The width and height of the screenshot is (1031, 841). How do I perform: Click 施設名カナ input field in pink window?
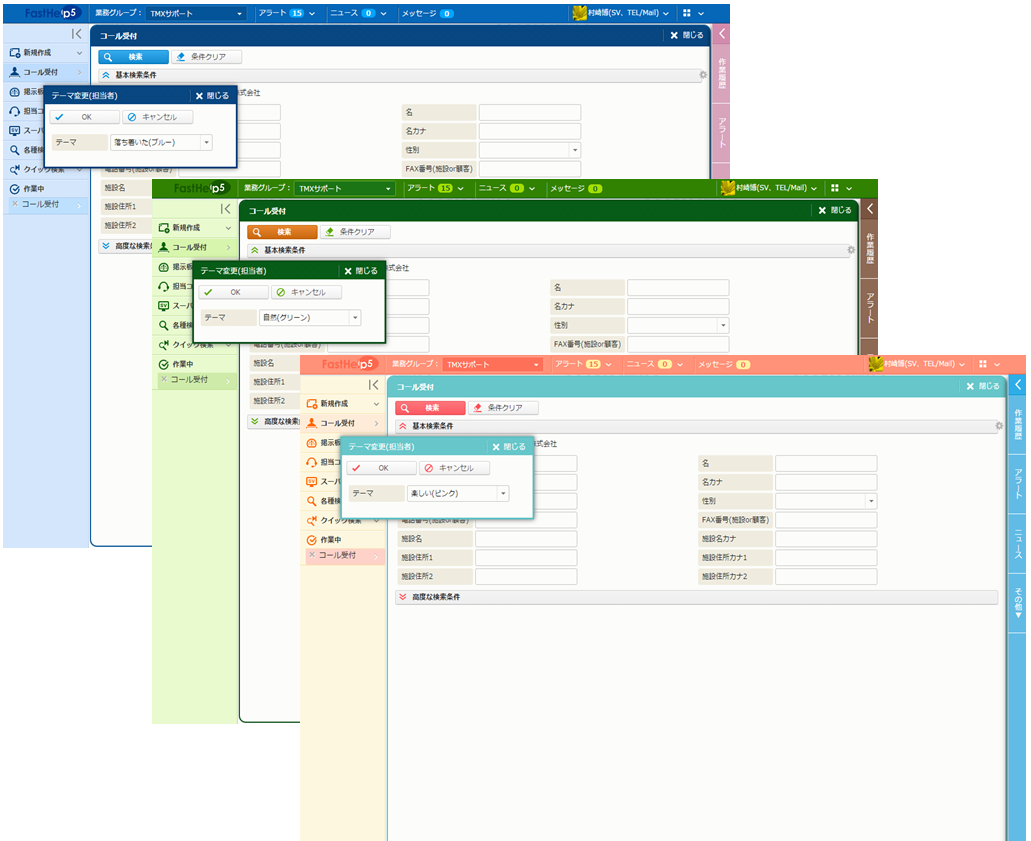(825, 539)
